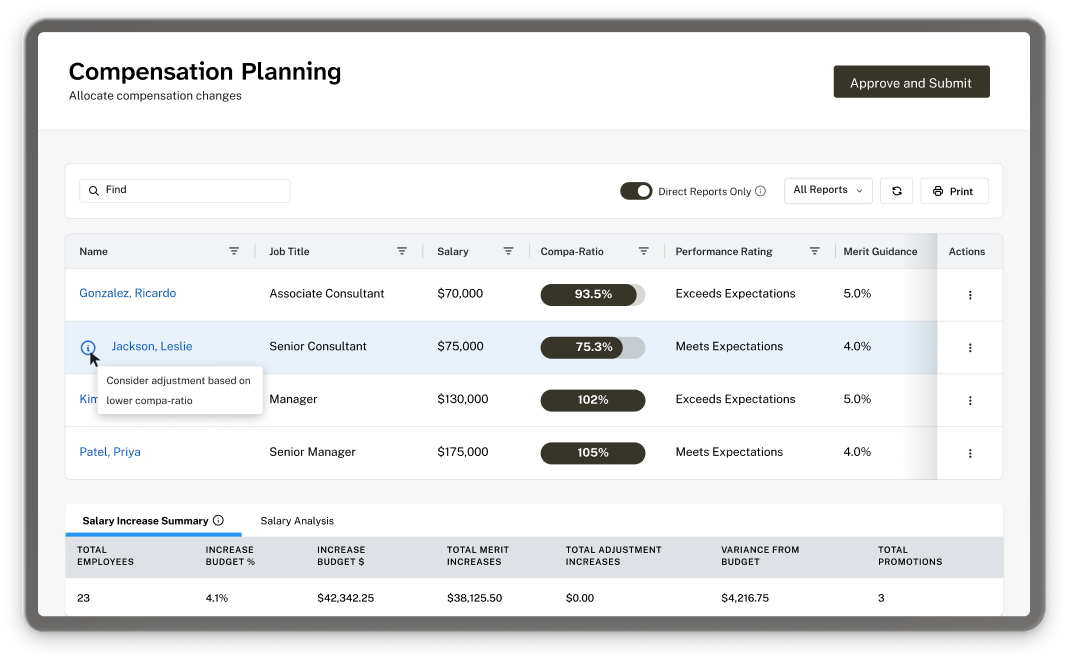
Task: Click the refresh icon button
Action: pyautogui.click(x=896, y=191)
